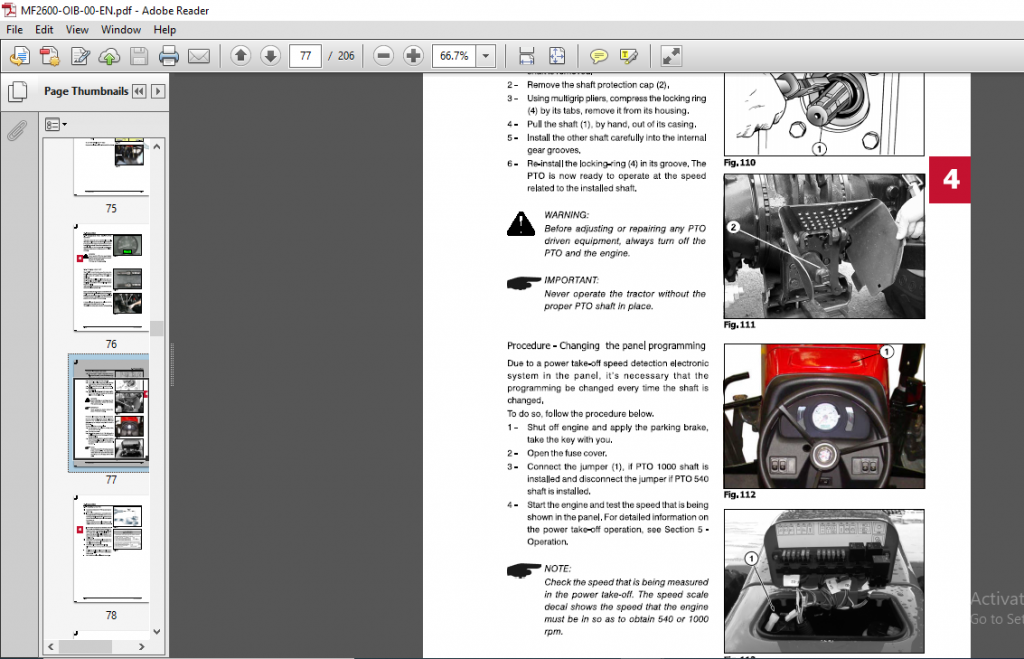Open the email envelope icon

point(199,56)
